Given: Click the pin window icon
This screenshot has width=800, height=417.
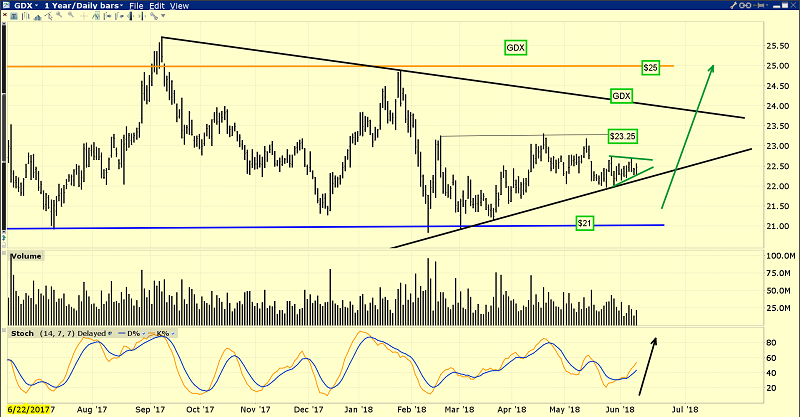Looking at the screenshot, I should pos(759,5).
